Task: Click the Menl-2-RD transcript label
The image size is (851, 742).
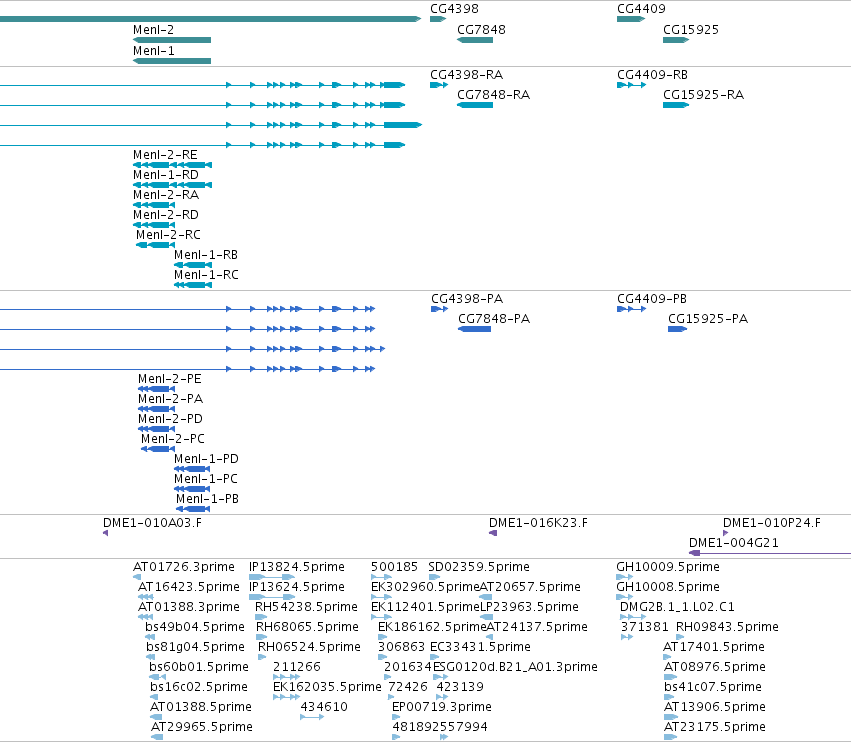Action: coord(166,215)
